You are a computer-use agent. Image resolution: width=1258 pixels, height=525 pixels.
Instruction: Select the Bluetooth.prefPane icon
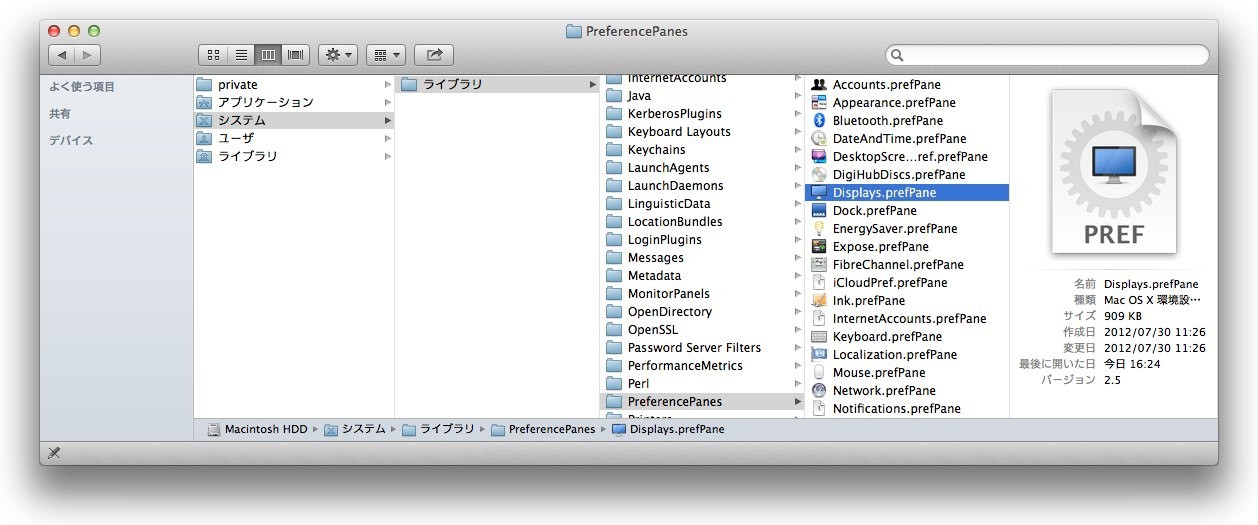click(819, 120)
